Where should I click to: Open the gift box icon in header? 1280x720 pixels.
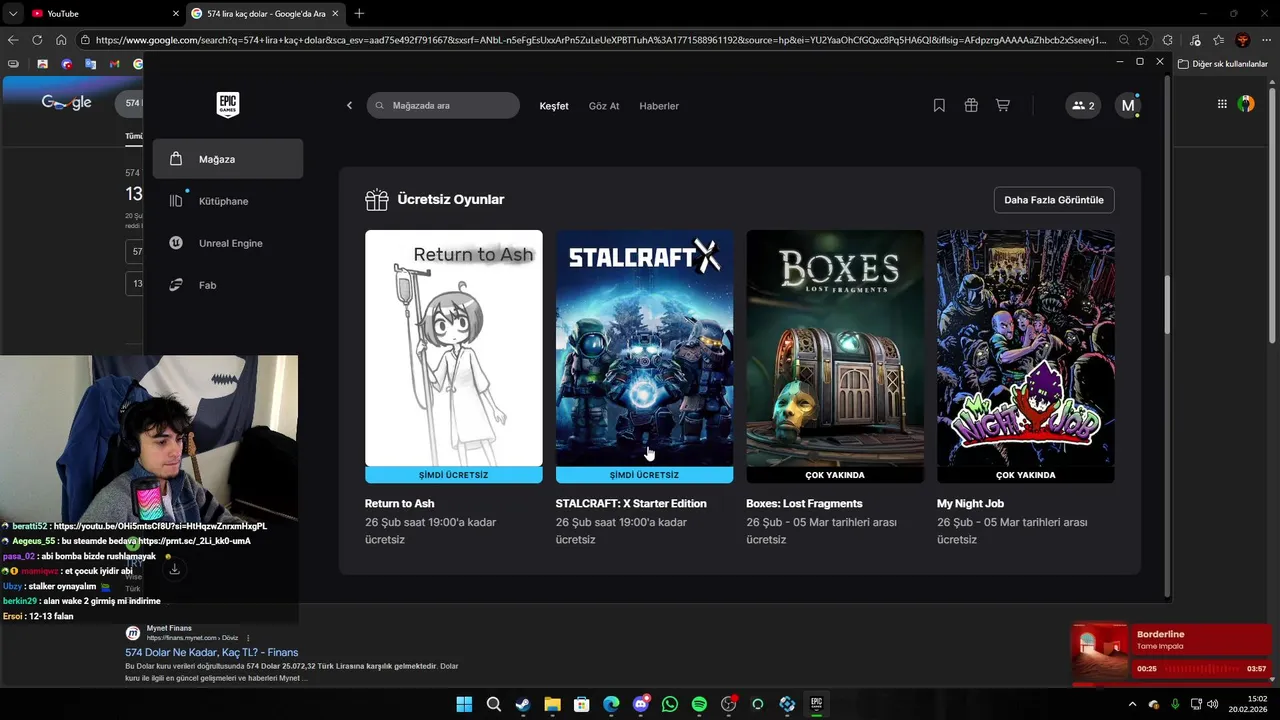click(x=971, y=105)
